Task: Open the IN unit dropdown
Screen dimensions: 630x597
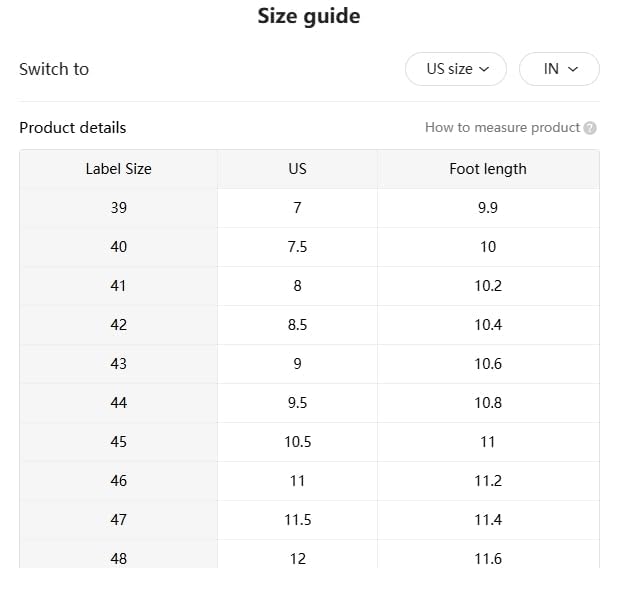Action: (x=559, y=69)
